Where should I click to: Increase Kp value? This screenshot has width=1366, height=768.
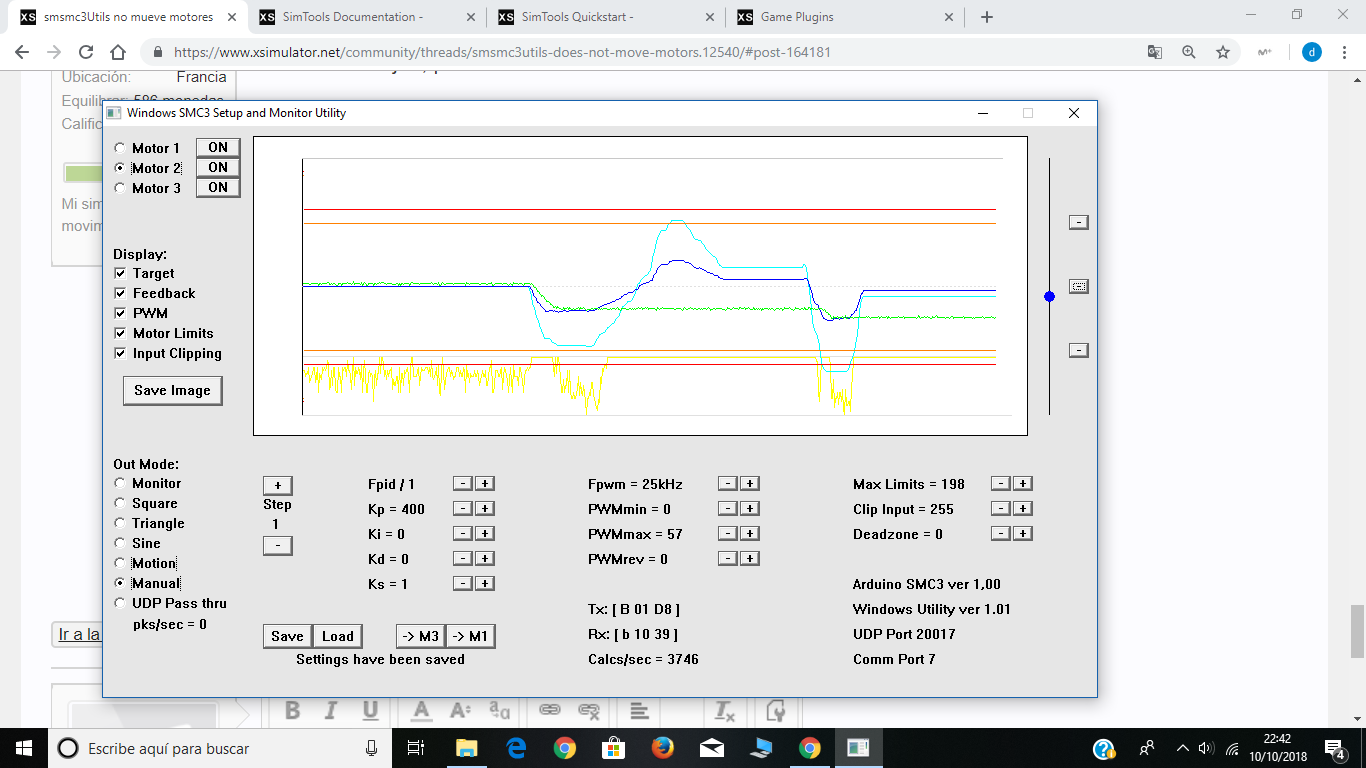(x=484, y=508)
